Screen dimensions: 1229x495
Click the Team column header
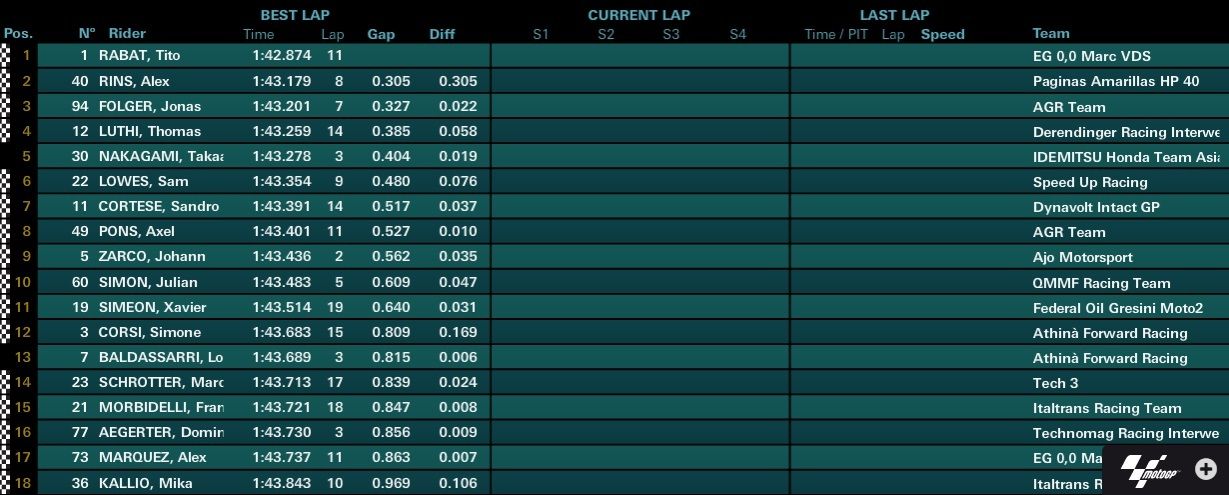point(1051,33)
